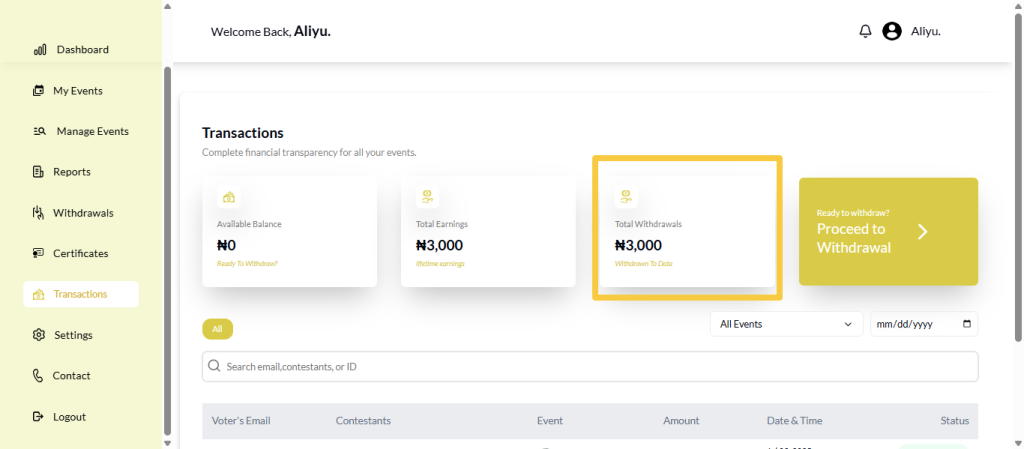Click the Logout icon in sidebar
1024x449 pixels.
pyautogui.click(x=39, y=416)
